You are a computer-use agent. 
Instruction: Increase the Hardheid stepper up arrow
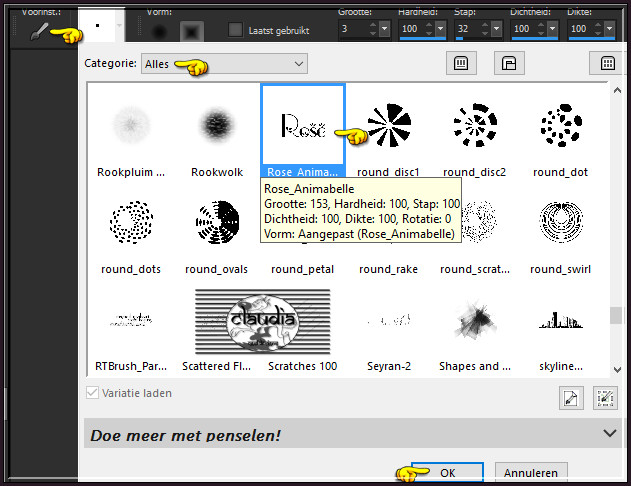click(429, 25)
